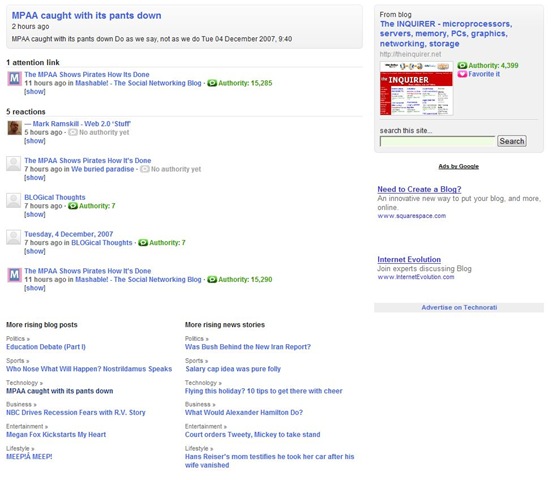Open Mark Ramskill - Web 2.0 'Stuff' link
553x480 pixels.
(78, 124)
